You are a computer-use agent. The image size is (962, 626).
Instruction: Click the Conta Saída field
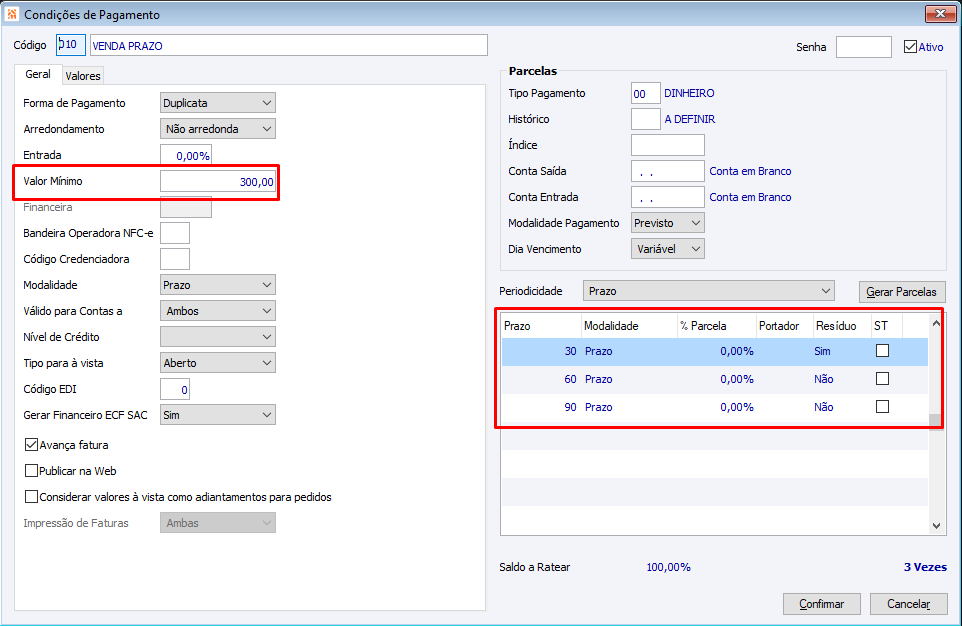668,171
